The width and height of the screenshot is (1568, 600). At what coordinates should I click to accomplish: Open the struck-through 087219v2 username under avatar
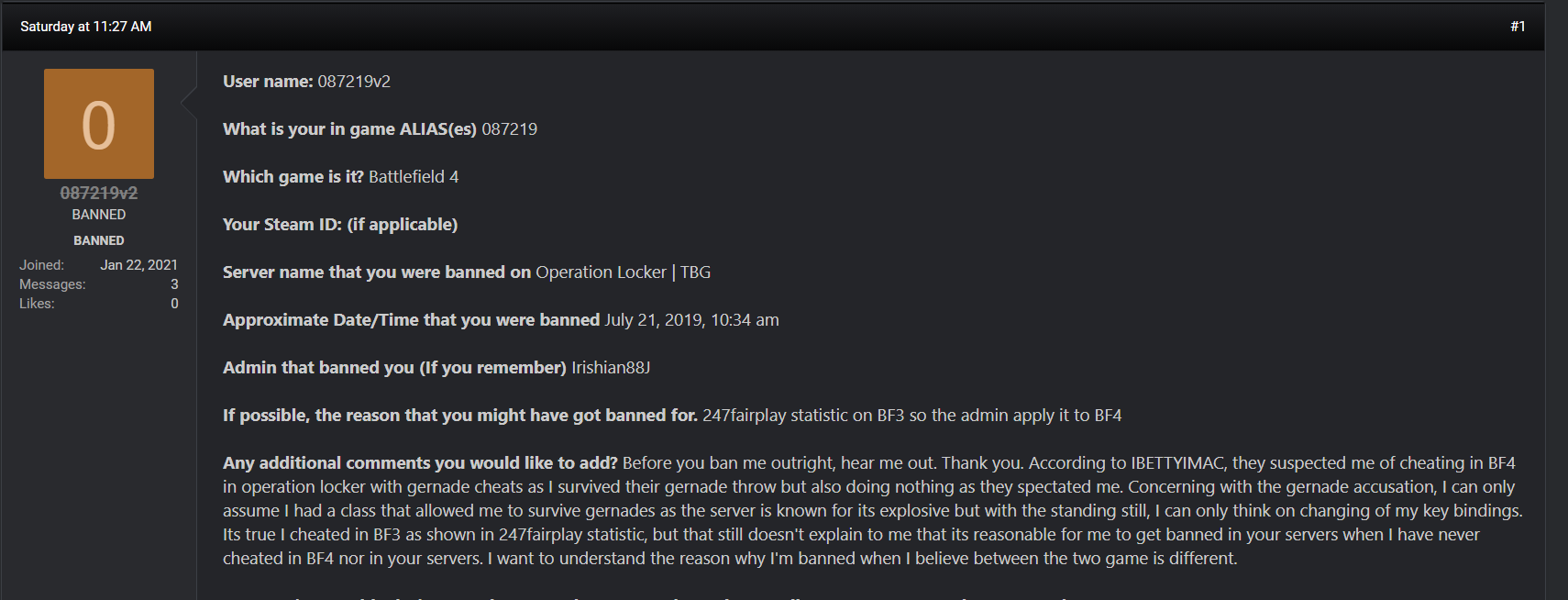(x=99, y=193)
